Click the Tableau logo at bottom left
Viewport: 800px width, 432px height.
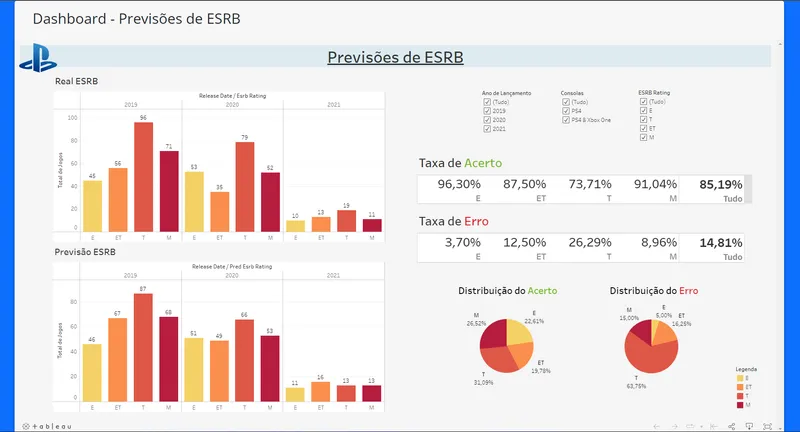47,426
